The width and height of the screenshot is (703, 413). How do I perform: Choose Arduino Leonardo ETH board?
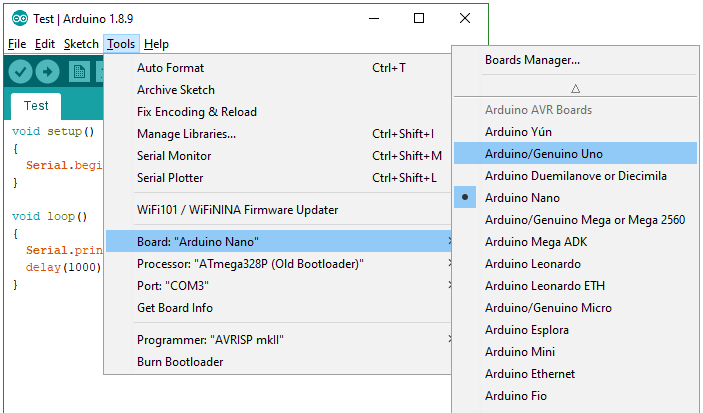point(547,286)
